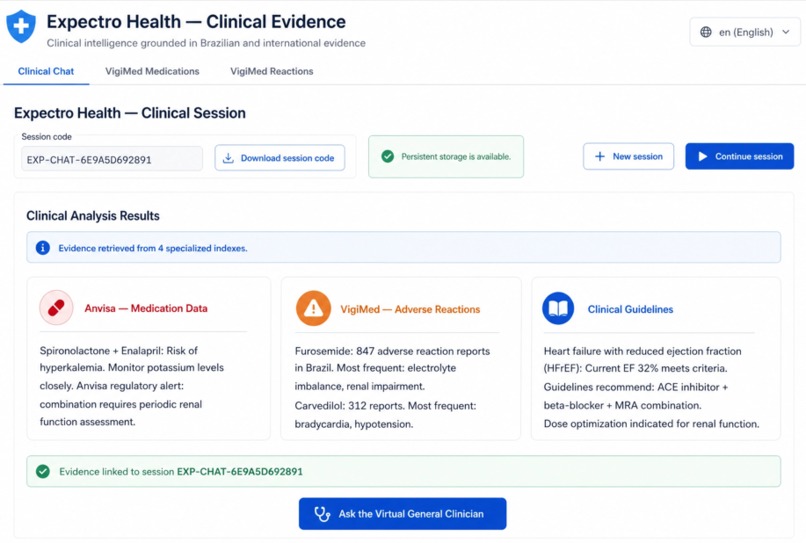Click the 'Furosemide: 847 adverse reaction reports' text
Image resolution: width=806 pixels, height=543 pixels.
[x=392, y=351]
